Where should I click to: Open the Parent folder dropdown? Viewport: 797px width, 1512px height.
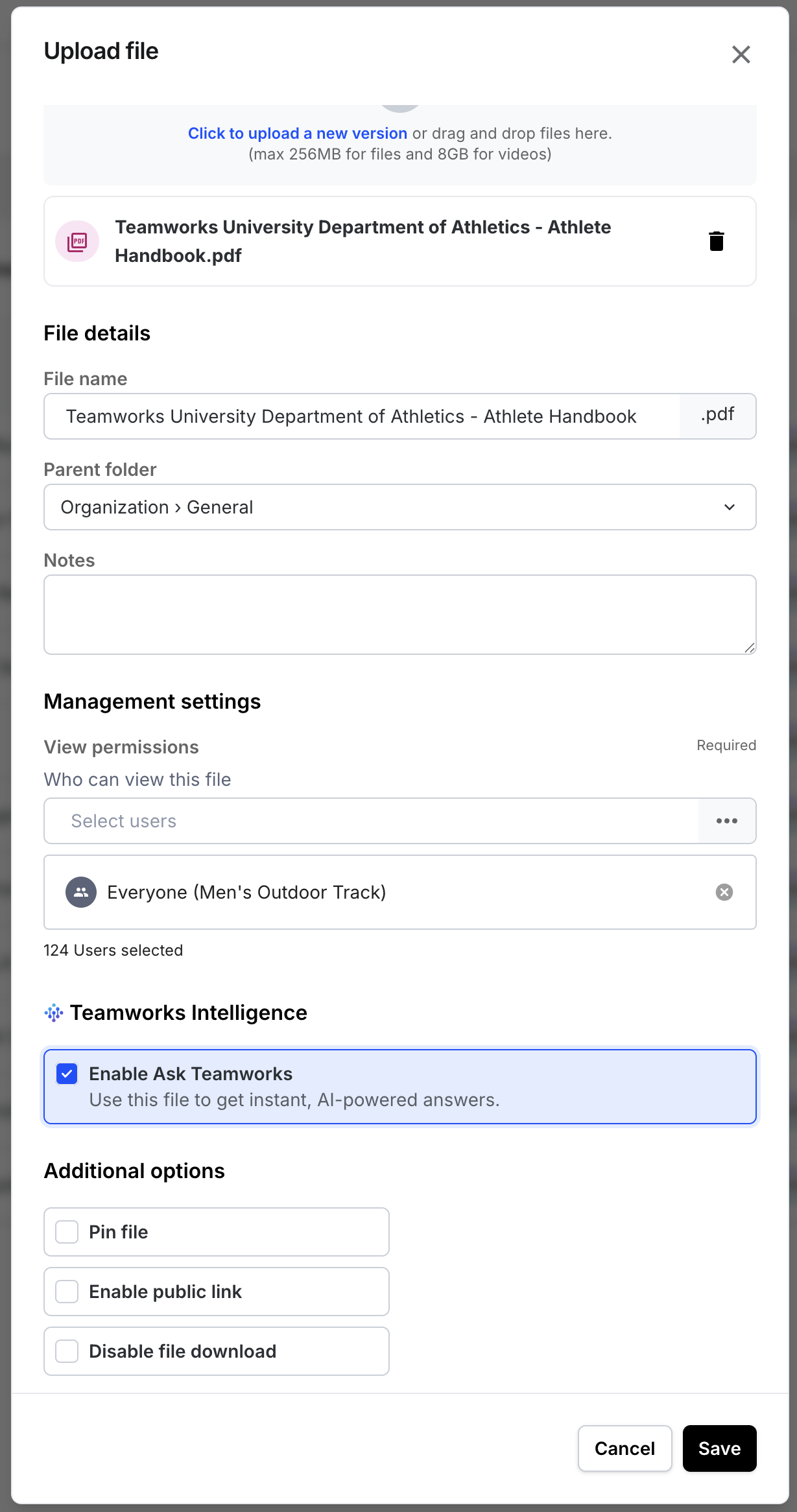click(x=400, y=507)
